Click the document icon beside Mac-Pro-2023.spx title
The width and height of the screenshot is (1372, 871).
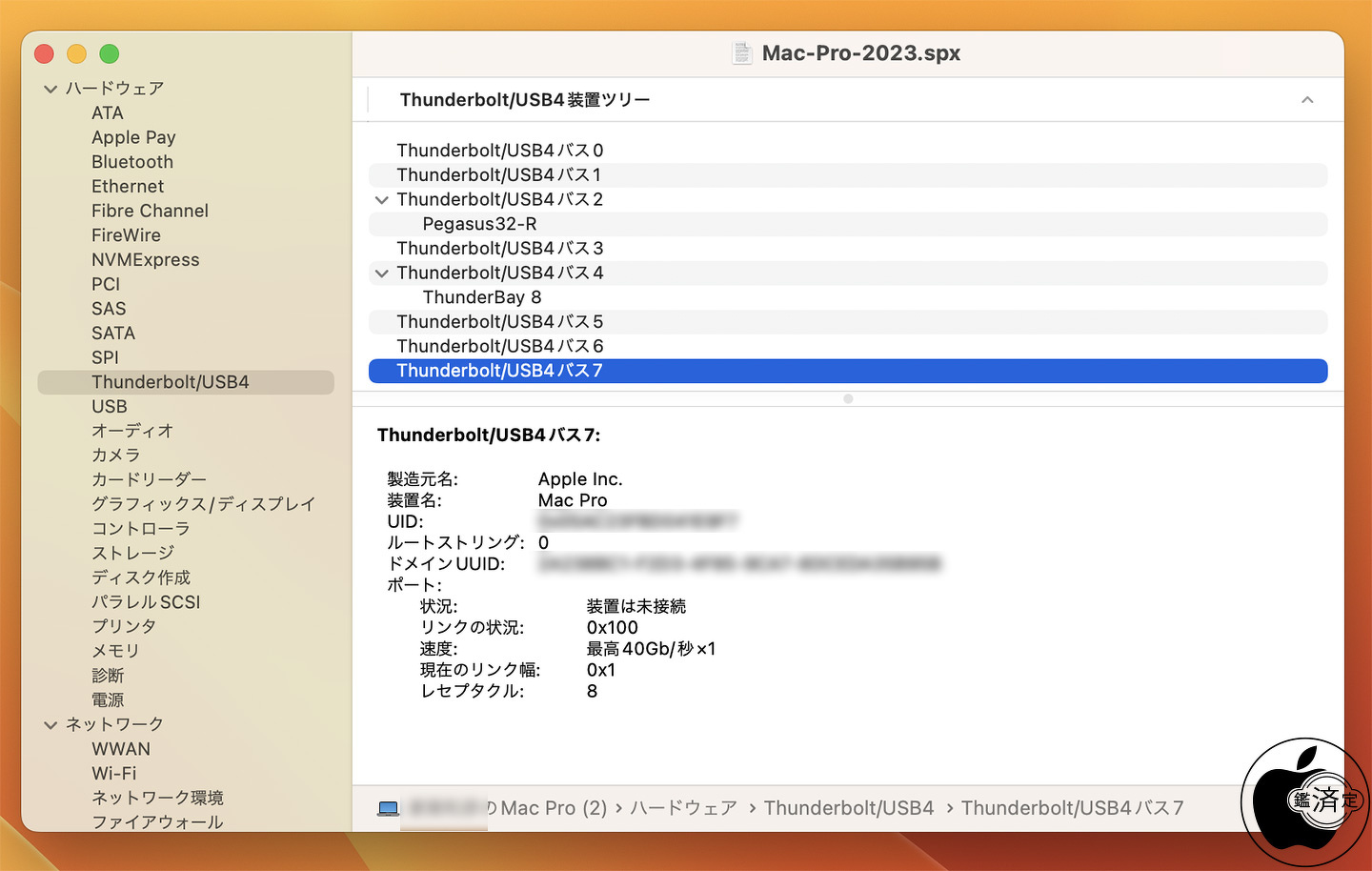click(x=741, y=53)
